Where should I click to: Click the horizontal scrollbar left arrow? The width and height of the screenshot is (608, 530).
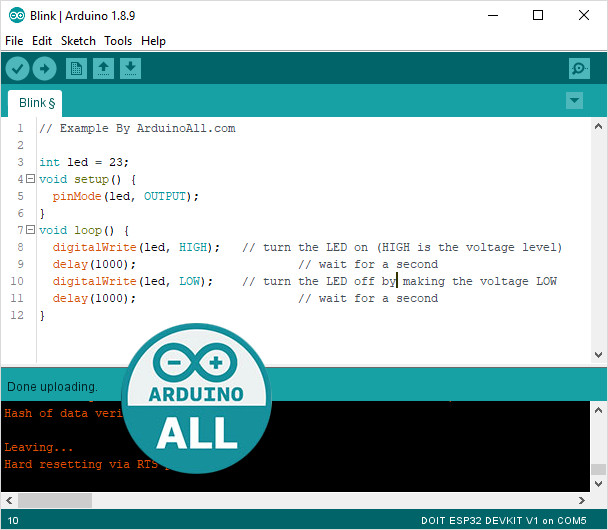[x=9, y=500]
